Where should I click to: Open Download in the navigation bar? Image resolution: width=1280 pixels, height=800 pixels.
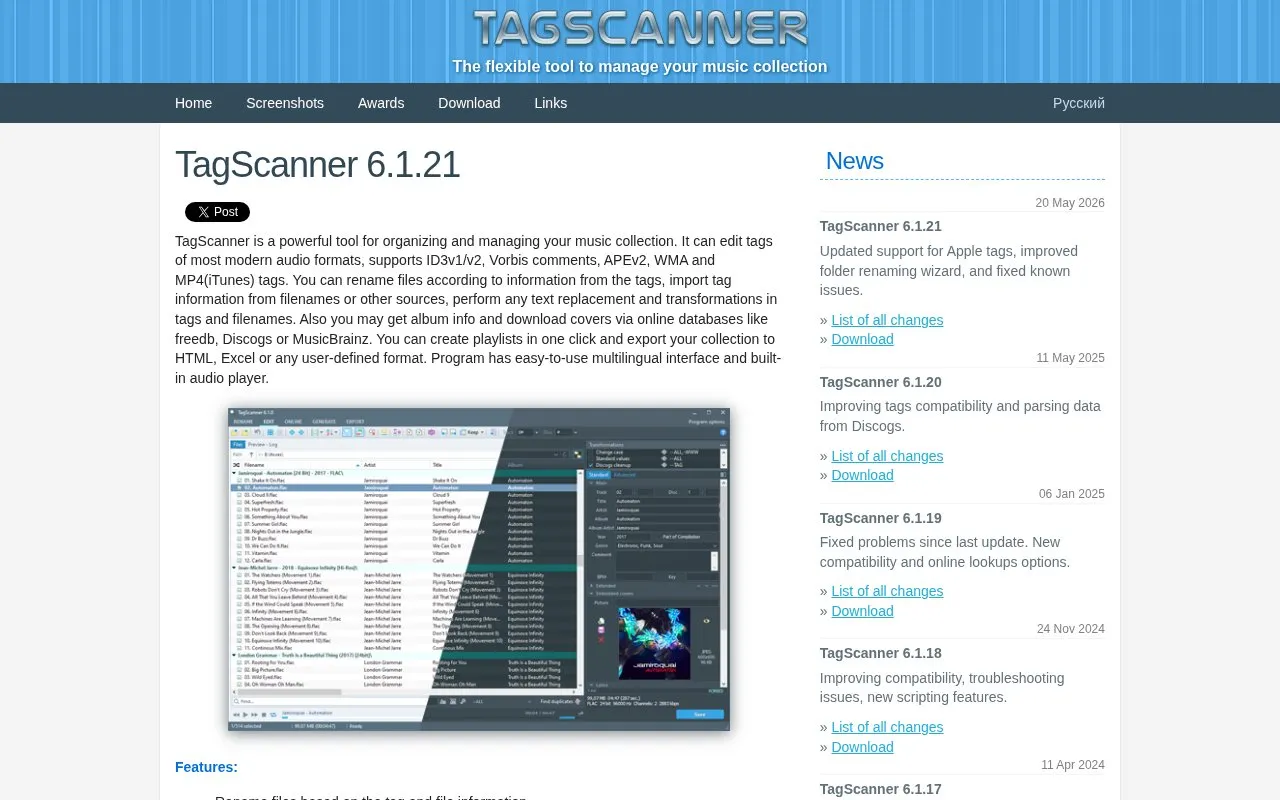[469, 103]
